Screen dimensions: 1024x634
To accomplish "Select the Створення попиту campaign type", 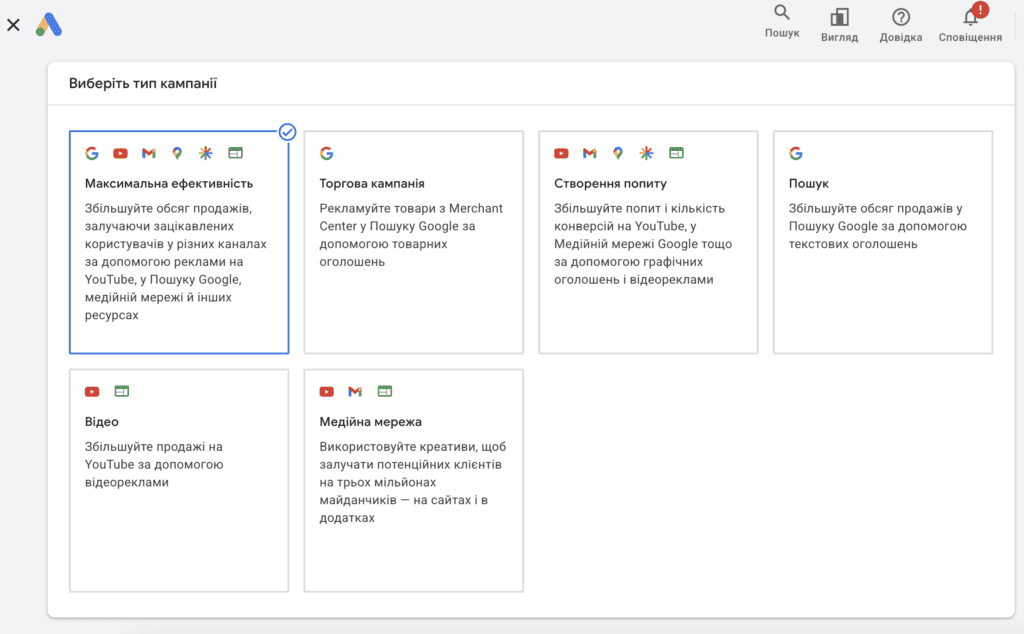I will 648,242.
